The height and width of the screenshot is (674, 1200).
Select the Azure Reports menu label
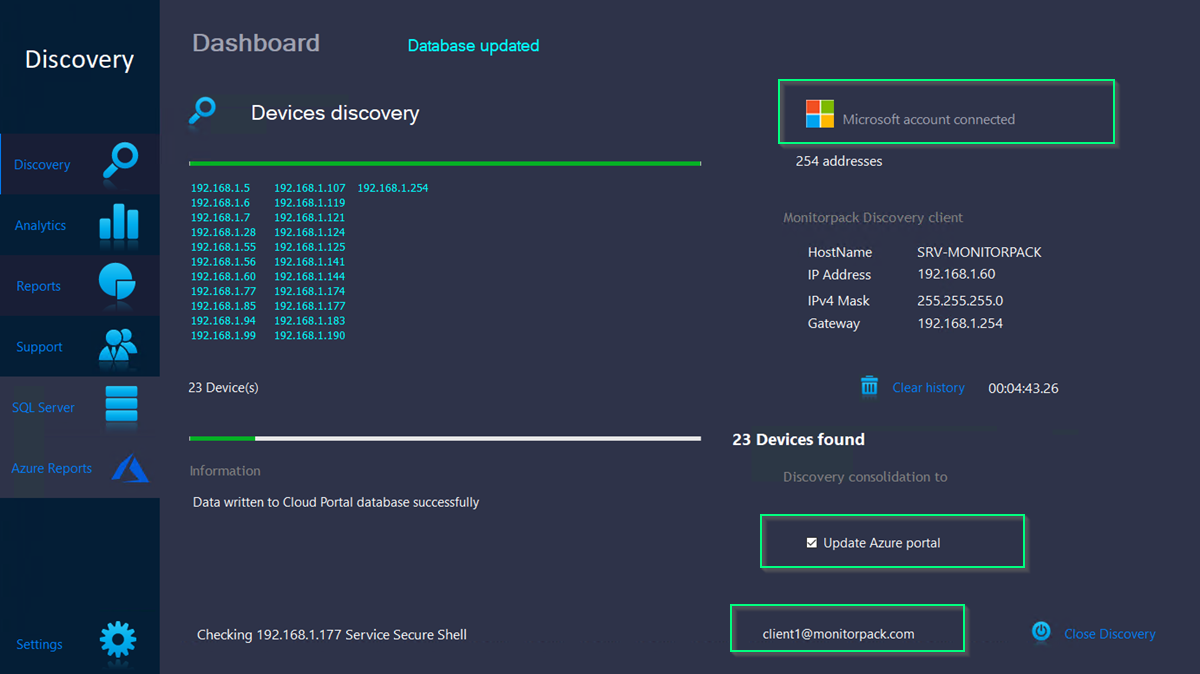click(x=51, y=468)
